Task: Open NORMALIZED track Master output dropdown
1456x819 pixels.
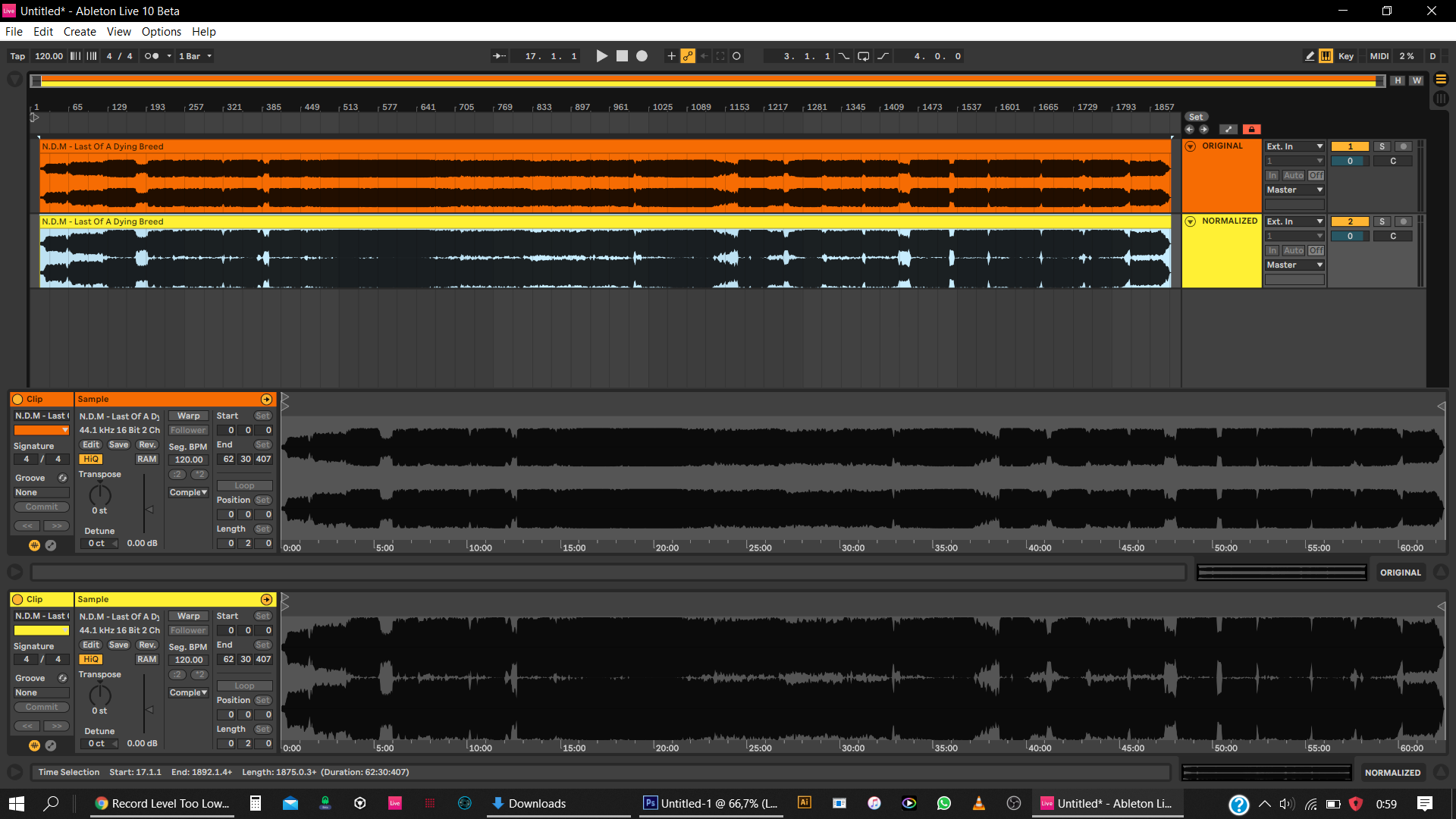Action: (1294, 265)
